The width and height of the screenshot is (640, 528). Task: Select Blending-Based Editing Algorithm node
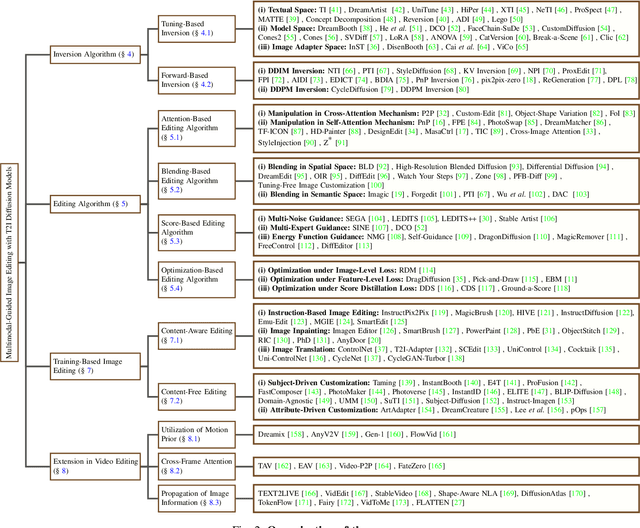tap(197, 181)
